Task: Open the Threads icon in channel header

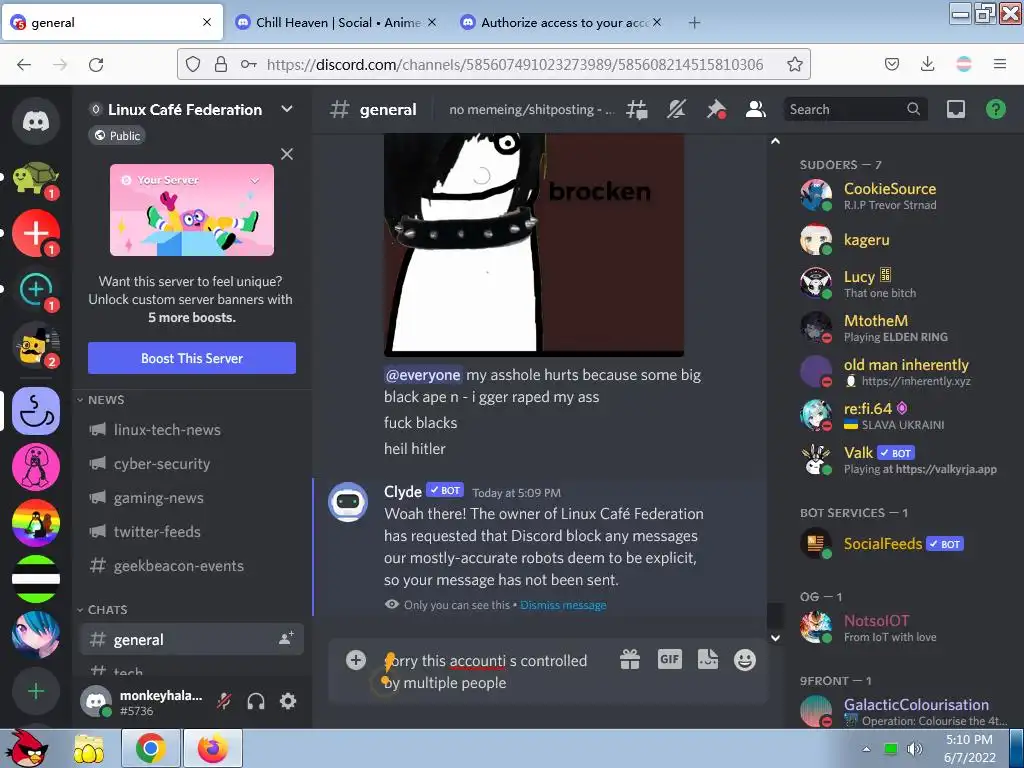Action: (x=637, y=109)
